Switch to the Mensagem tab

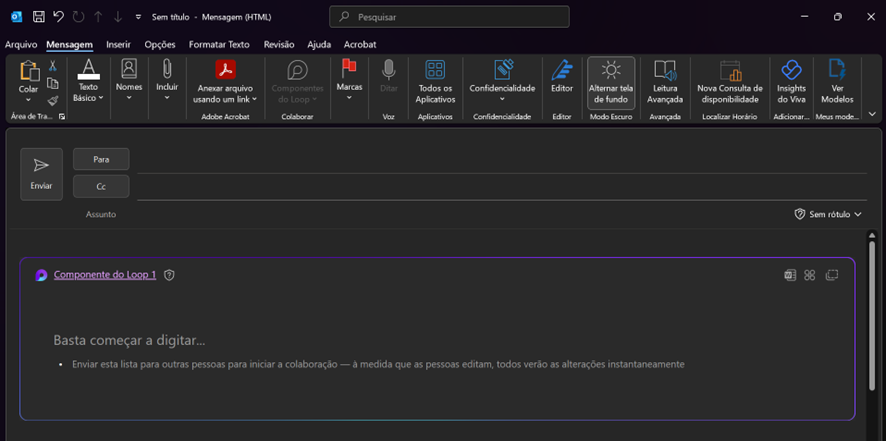(x=70, y=44)
